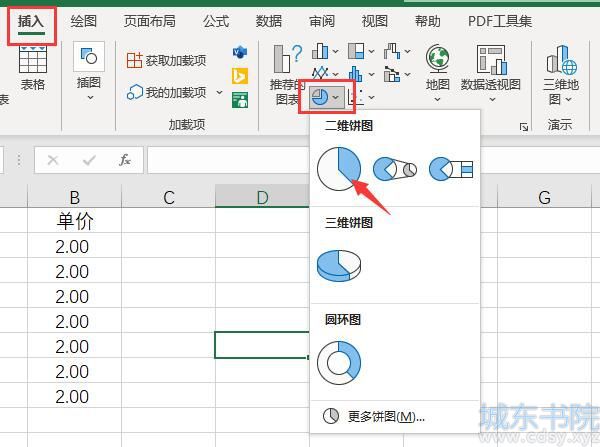Screen dimensions: 600x447
Task: Select column B header
Action: click(x=75, y=197)
